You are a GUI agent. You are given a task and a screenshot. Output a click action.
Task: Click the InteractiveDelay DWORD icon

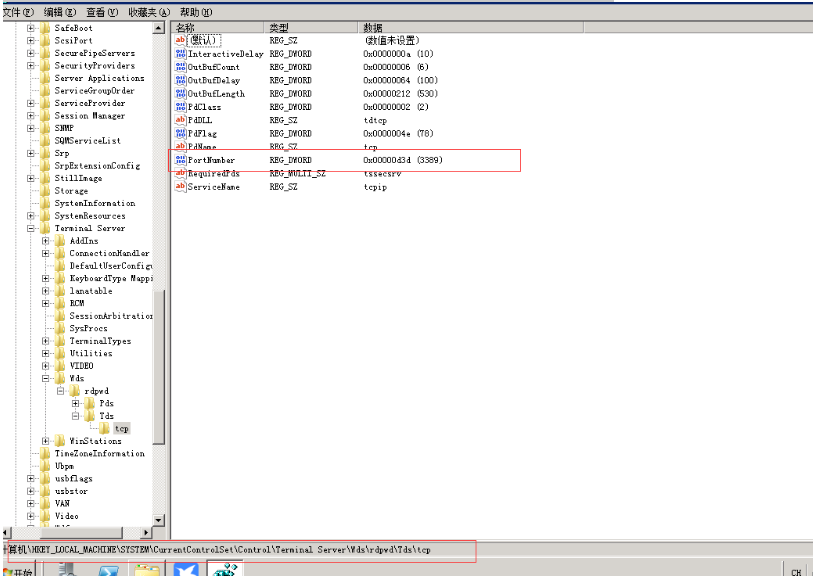[181, 54]
